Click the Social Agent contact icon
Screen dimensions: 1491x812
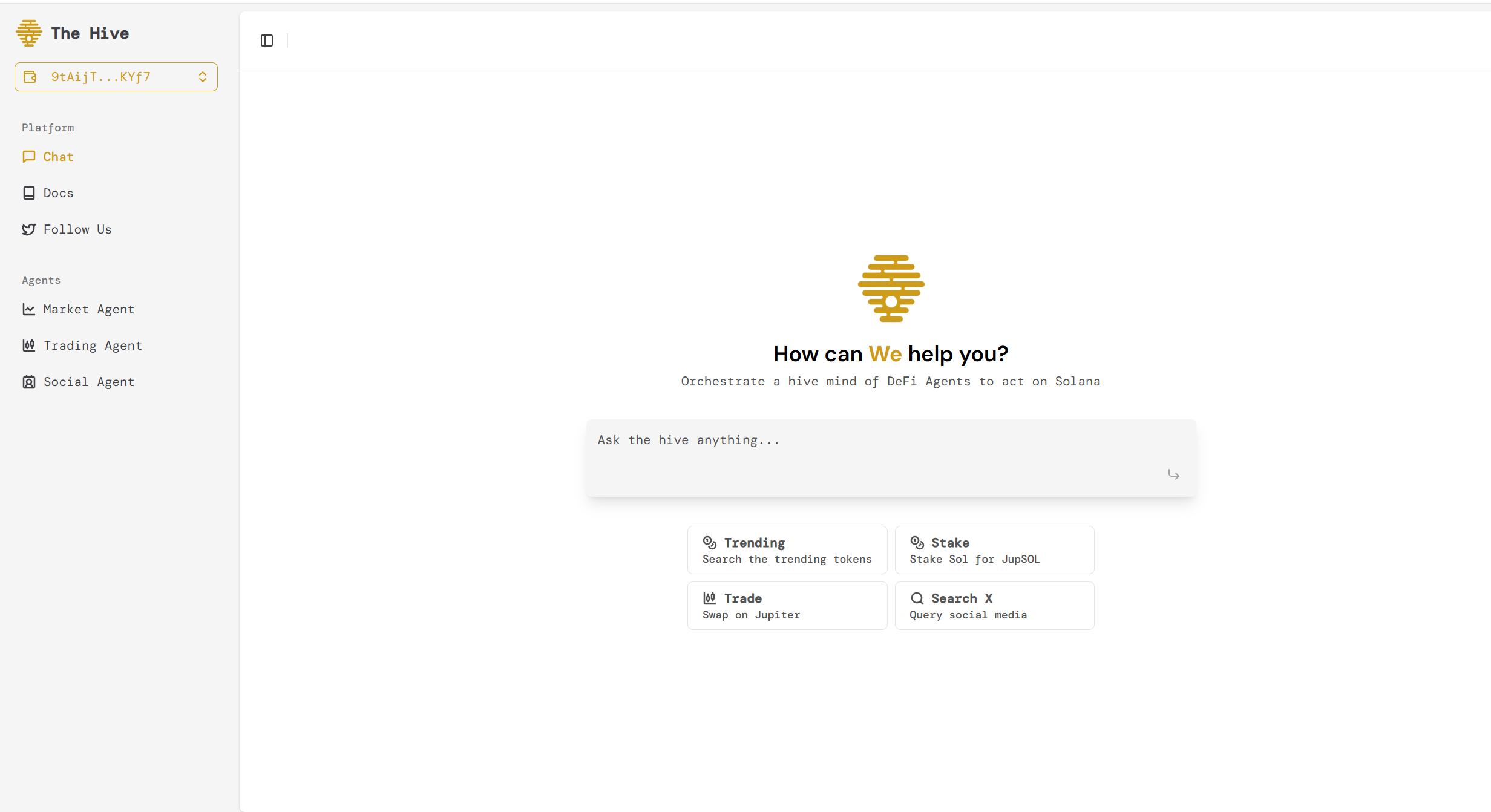click(28, 382)
